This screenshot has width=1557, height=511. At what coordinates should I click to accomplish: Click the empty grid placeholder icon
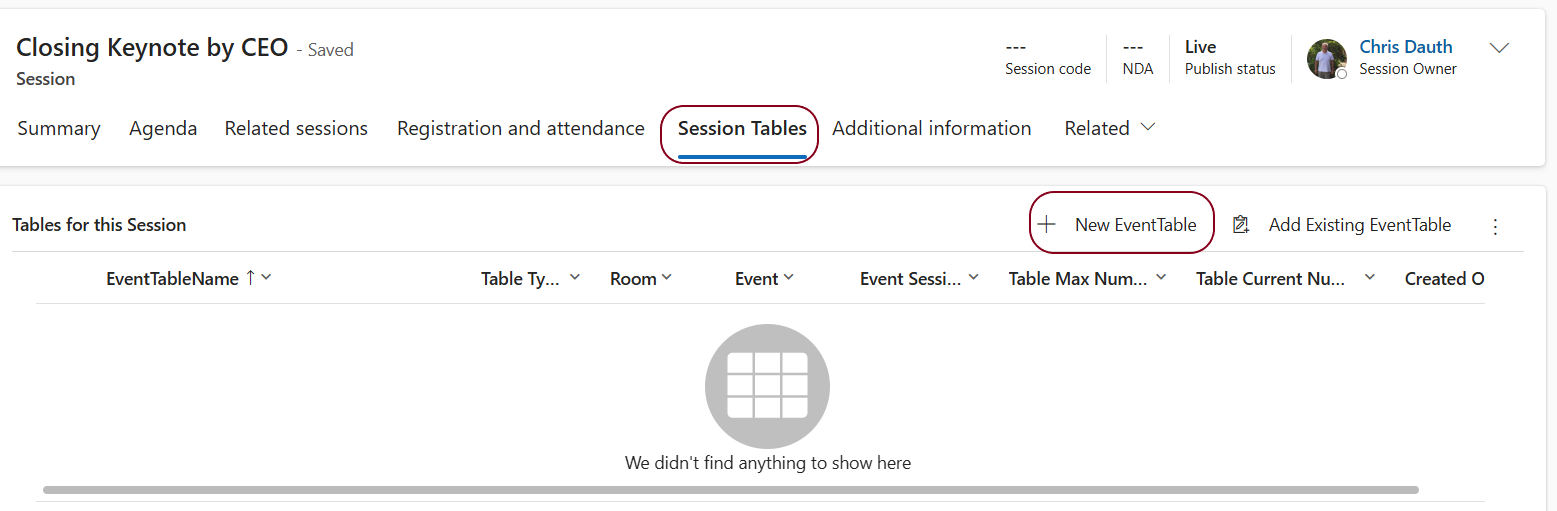[767, 385]
